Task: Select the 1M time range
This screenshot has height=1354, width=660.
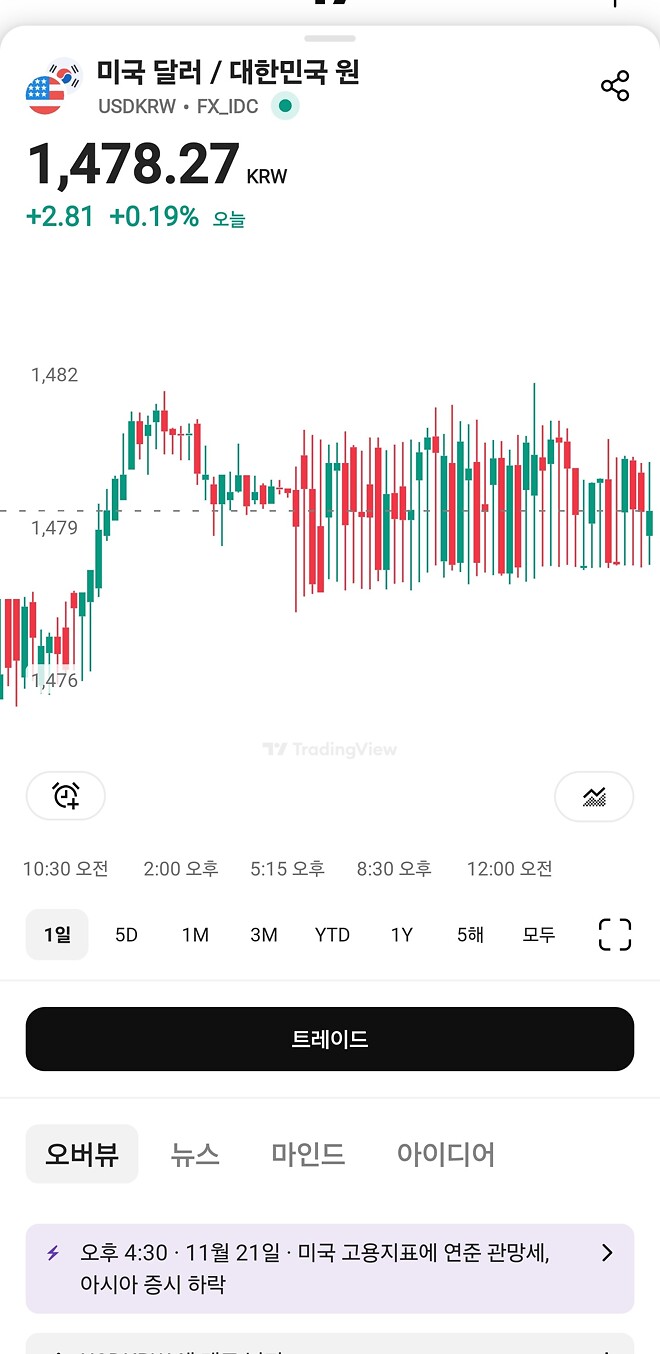Action: tap(195, 935)
